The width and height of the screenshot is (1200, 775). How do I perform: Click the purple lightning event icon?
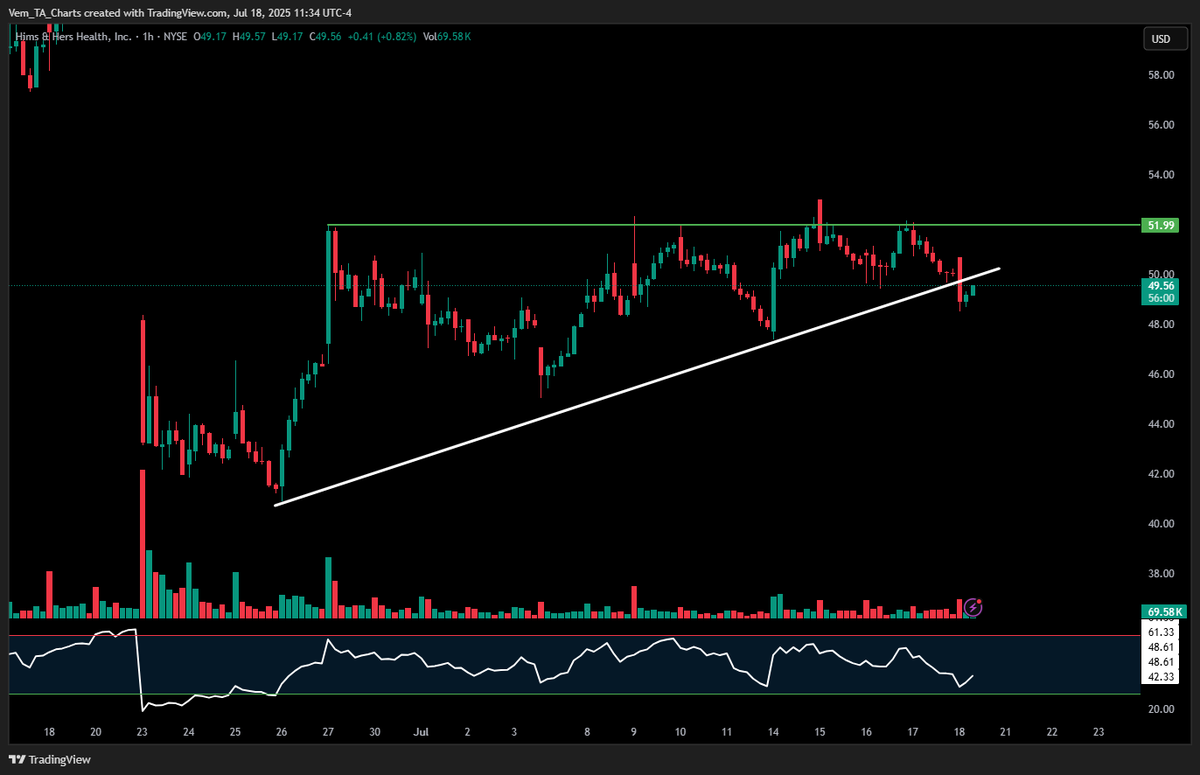click(975, 607)
